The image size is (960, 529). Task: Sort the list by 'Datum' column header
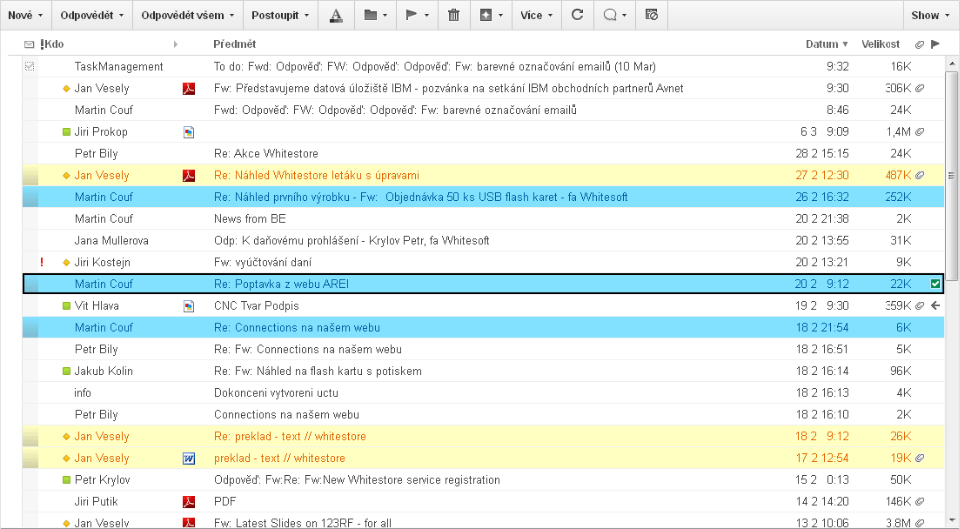point(826,44)
